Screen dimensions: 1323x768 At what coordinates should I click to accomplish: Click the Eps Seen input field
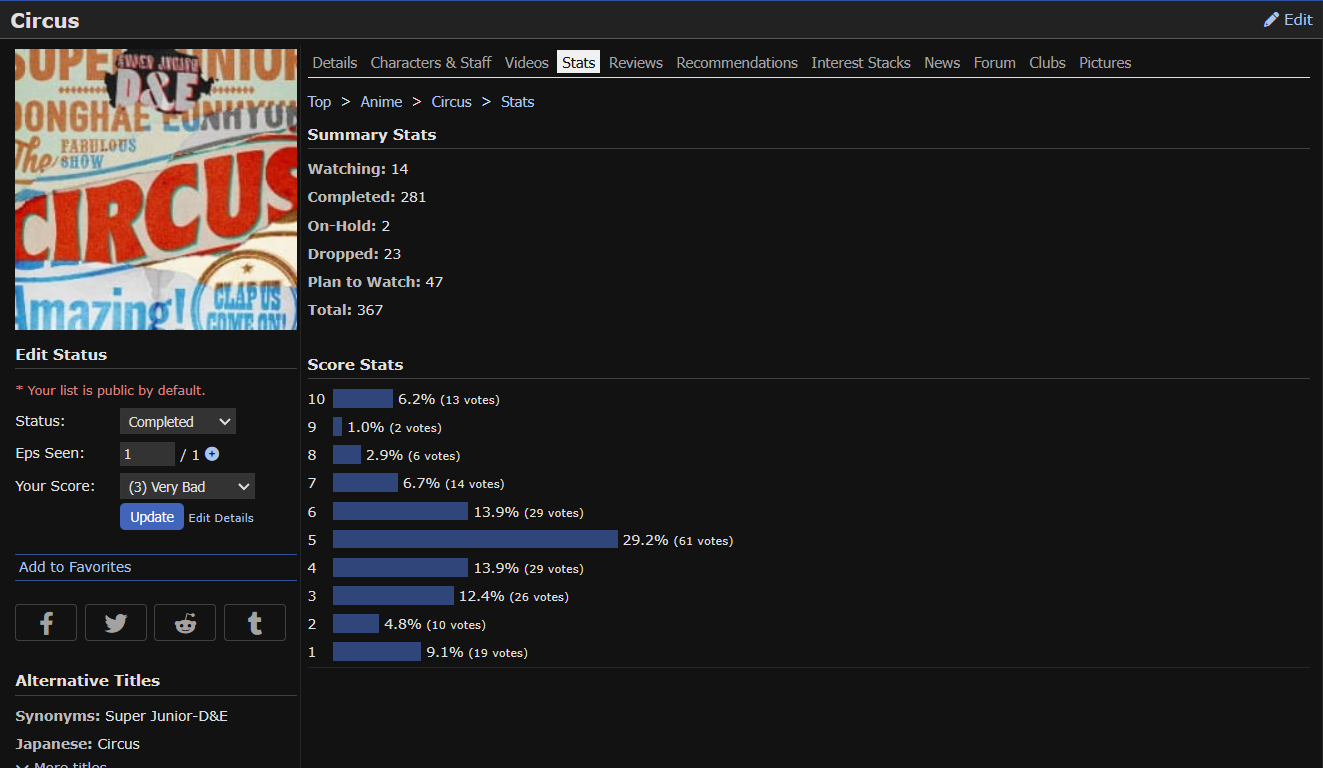pyautogui.click(x=147, y=454)
